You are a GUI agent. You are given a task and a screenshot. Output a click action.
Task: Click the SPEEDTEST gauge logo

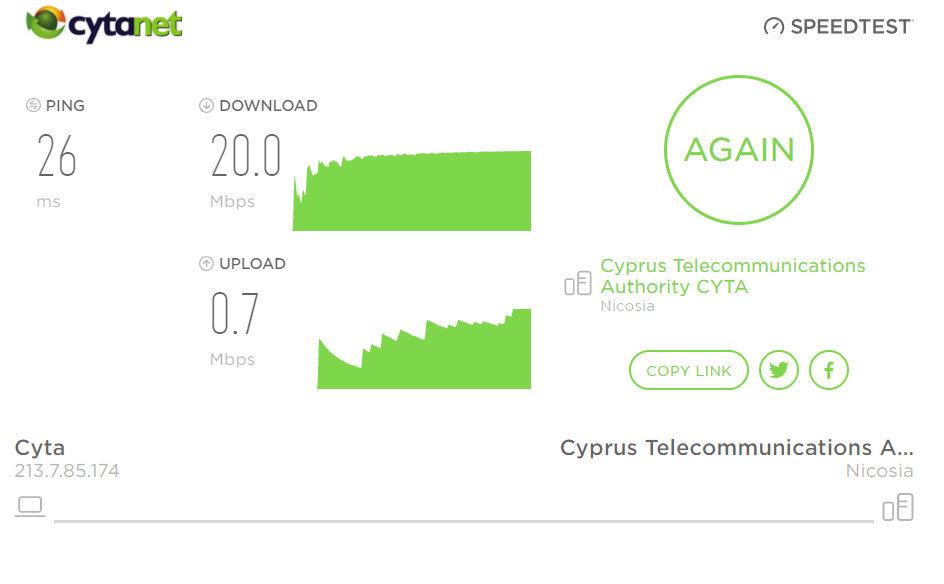(x=838, y=26)
